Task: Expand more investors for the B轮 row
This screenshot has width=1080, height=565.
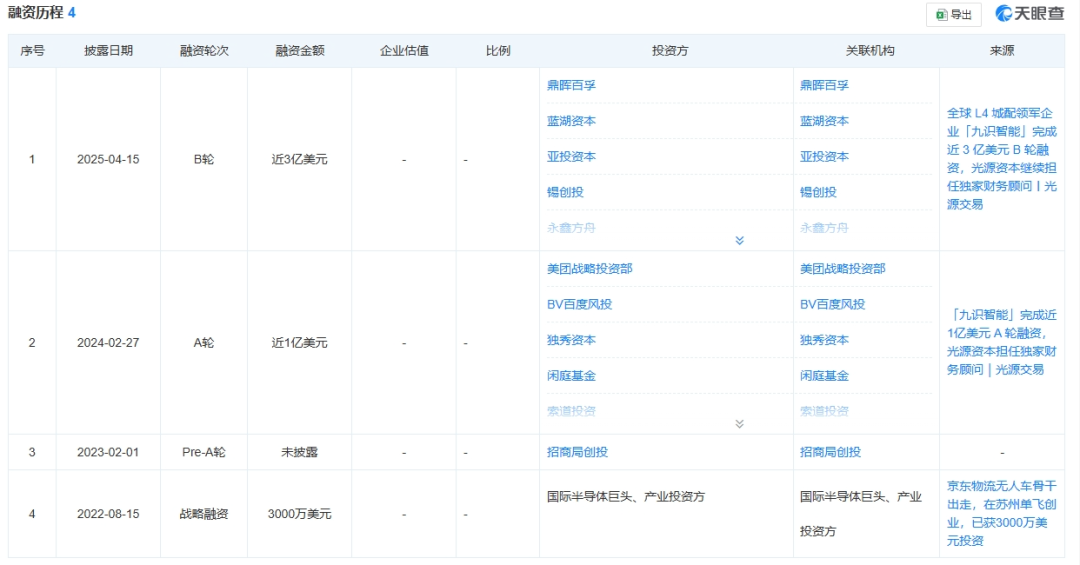Action: click(739, 240)
